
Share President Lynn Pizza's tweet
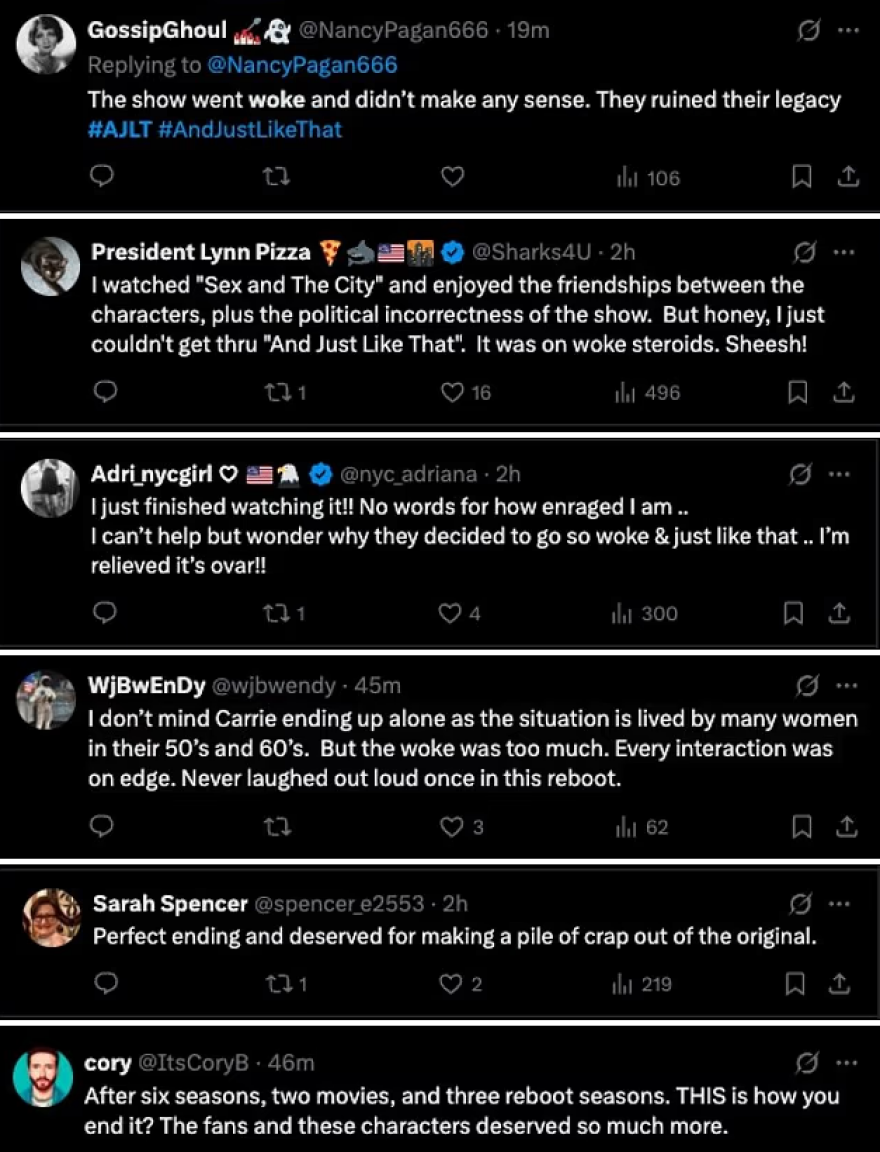[845, 393]
